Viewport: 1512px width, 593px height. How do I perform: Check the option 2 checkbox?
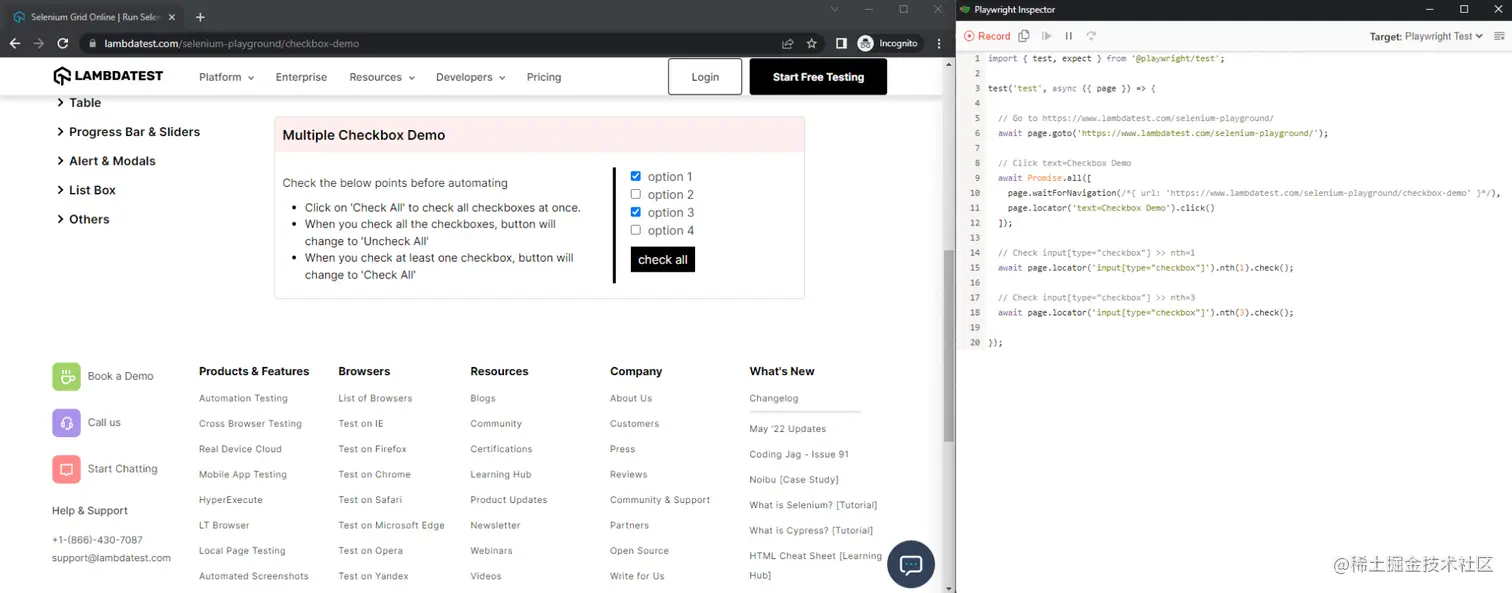pos(636,194)
